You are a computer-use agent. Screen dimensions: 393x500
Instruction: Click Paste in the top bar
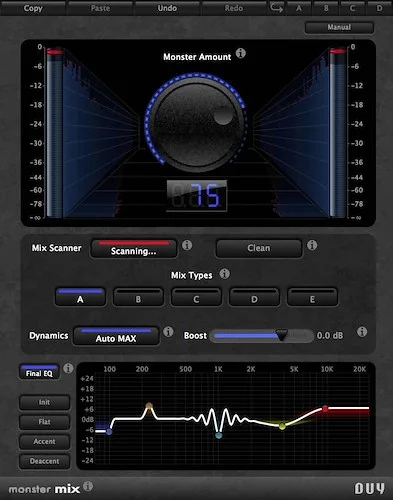pos(100,8)
